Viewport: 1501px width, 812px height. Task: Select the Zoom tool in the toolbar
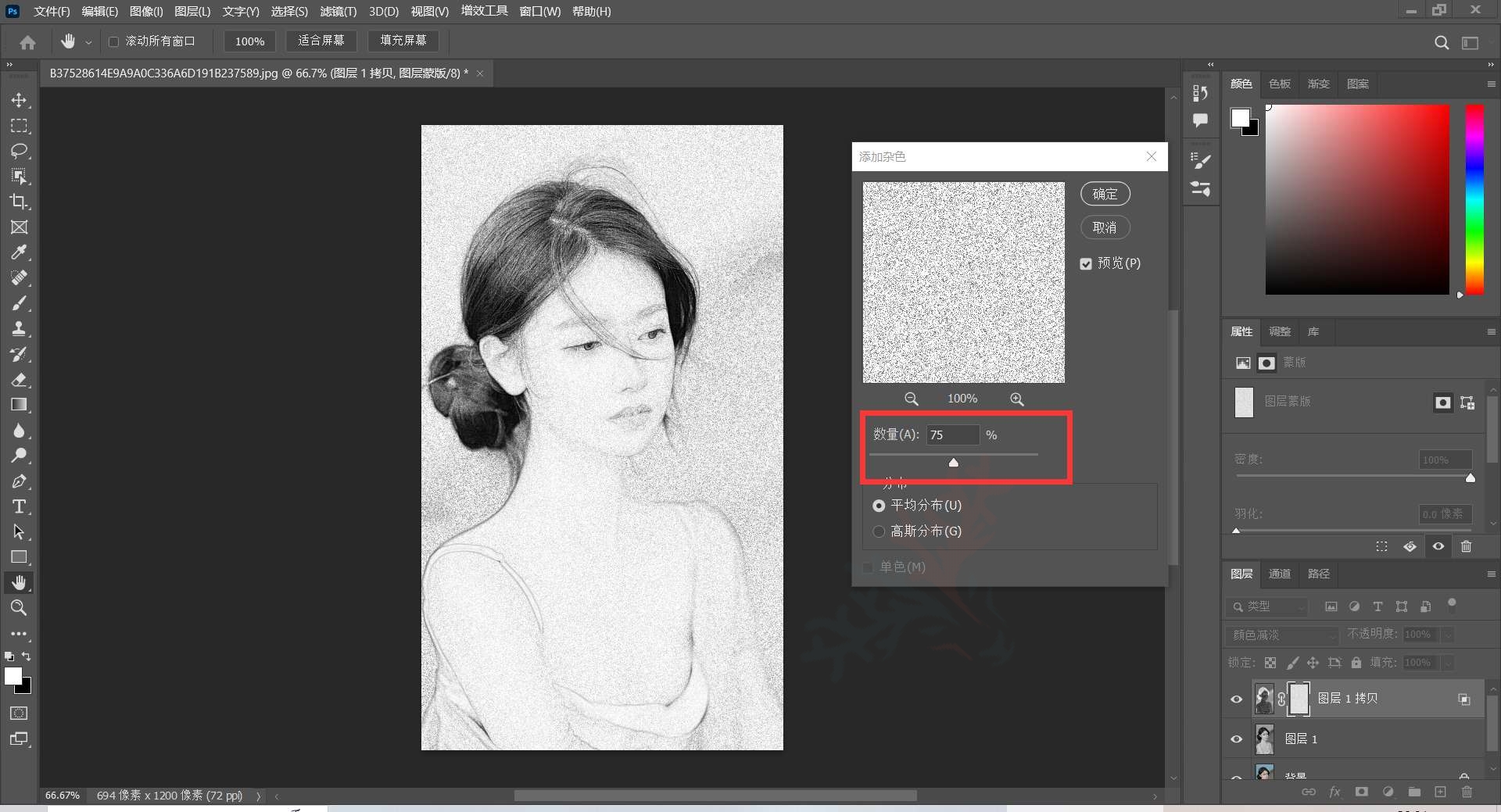click(20, 608)
